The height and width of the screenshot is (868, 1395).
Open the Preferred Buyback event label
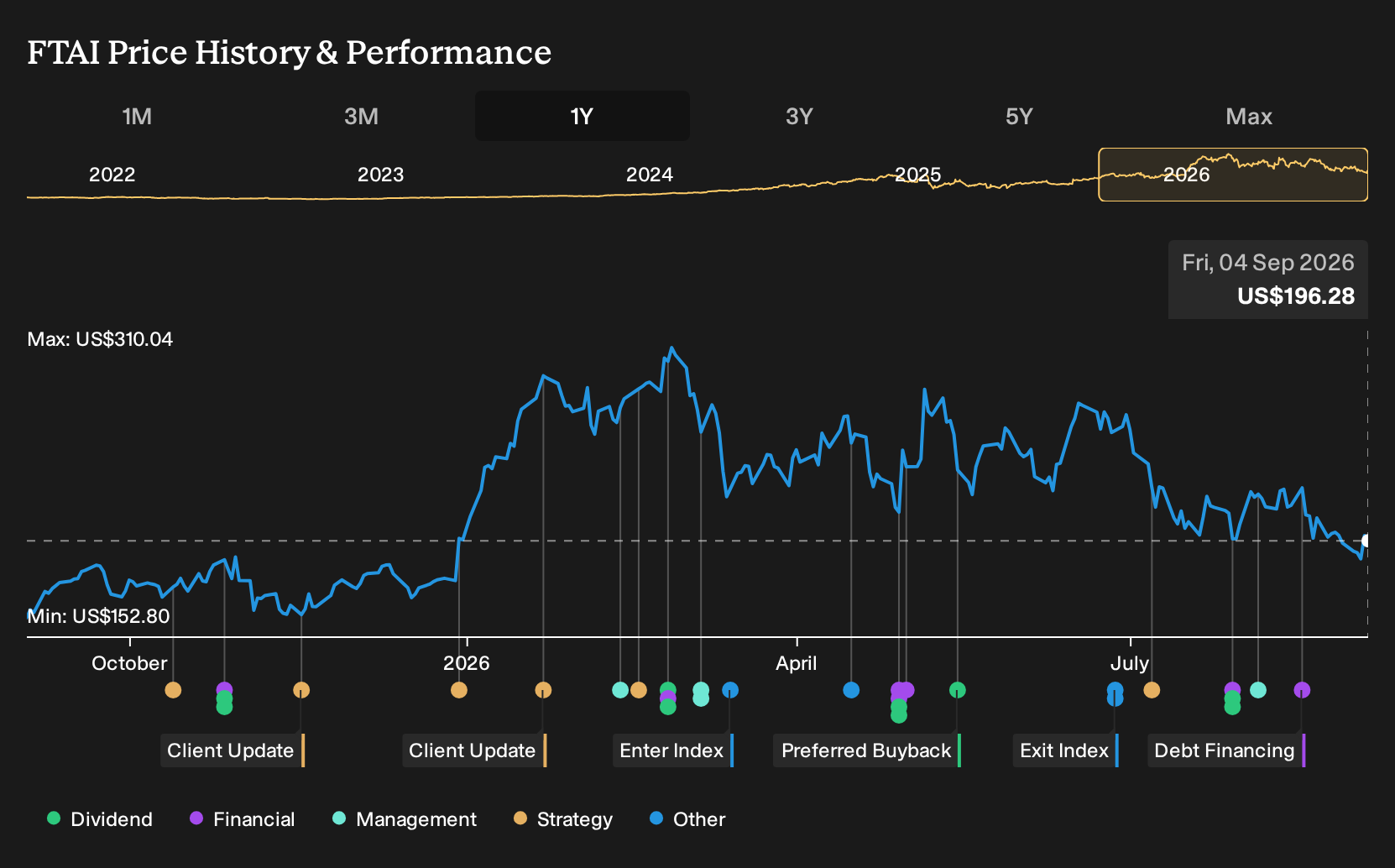(867, 750)
